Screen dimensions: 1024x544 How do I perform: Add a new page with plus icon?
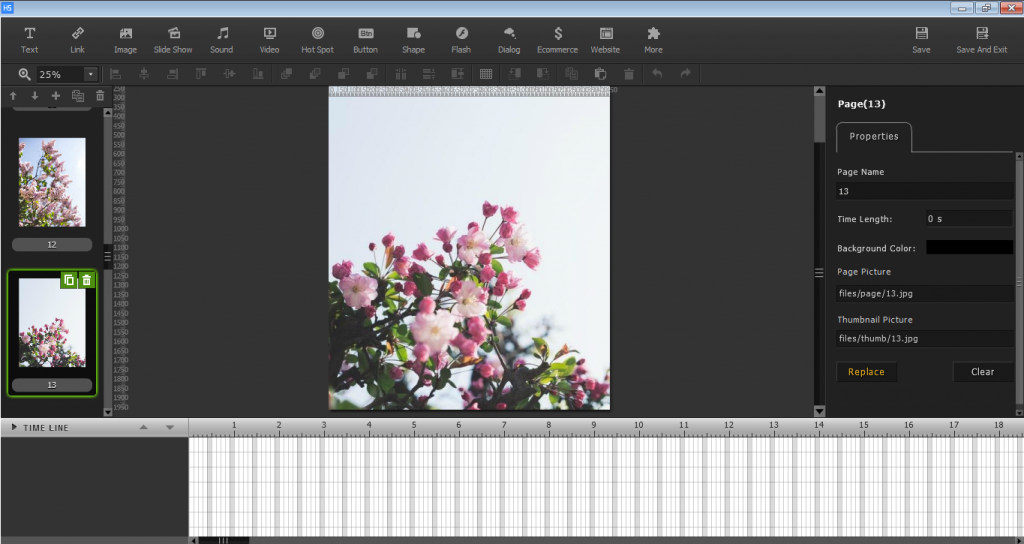point(56,96)
